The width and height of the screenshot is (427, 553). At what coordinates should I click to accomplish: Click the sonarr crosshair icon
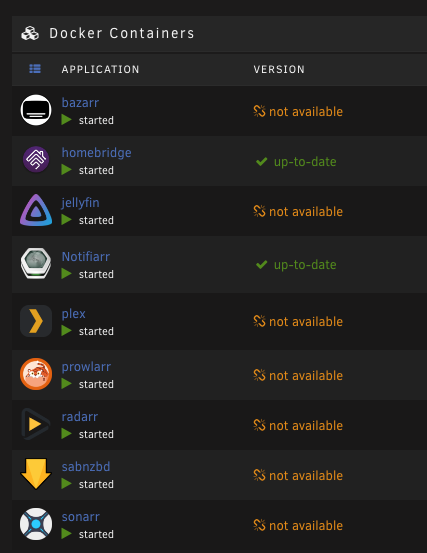36,524
